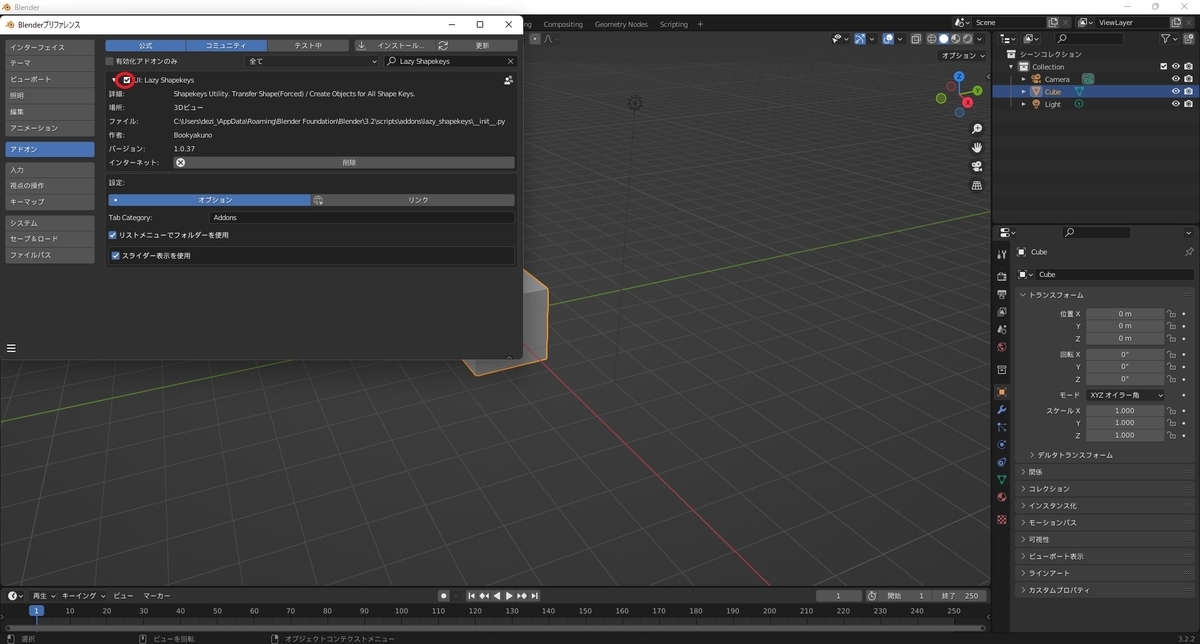1200x644 pixels.
Task: Hide Cube object with eye icon
Action: (1175, 91)
